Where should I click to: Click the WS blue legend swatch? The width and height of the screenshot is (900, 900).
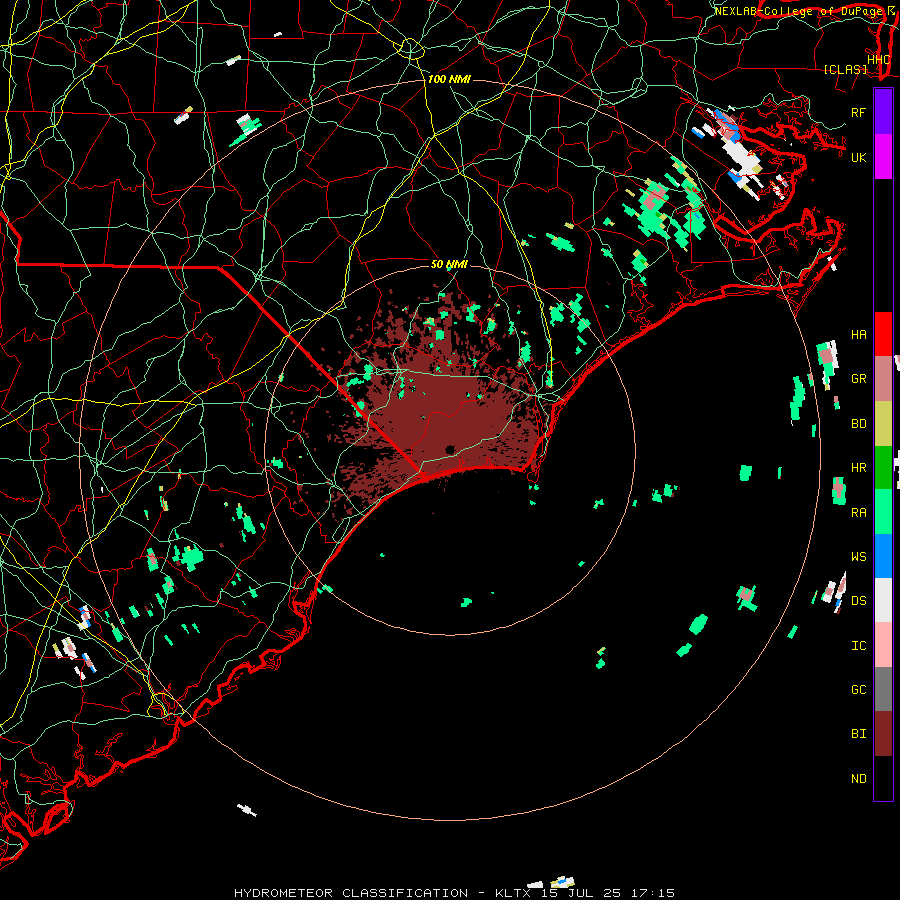(x=883, y=556)
